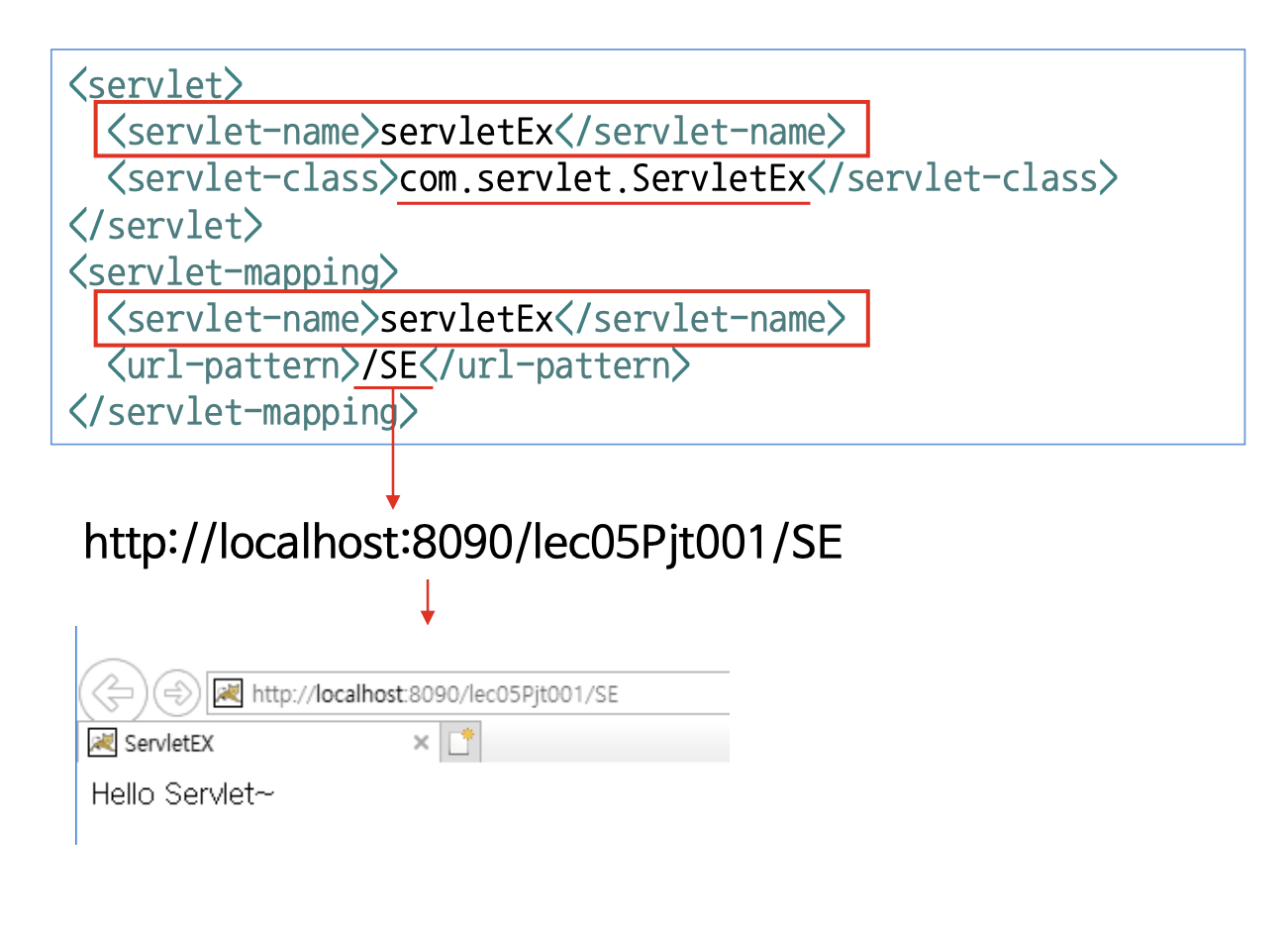Click the opening <servlet-mapping> tag
Viewport: 1288px width, 930px height.
coord(233,272)
